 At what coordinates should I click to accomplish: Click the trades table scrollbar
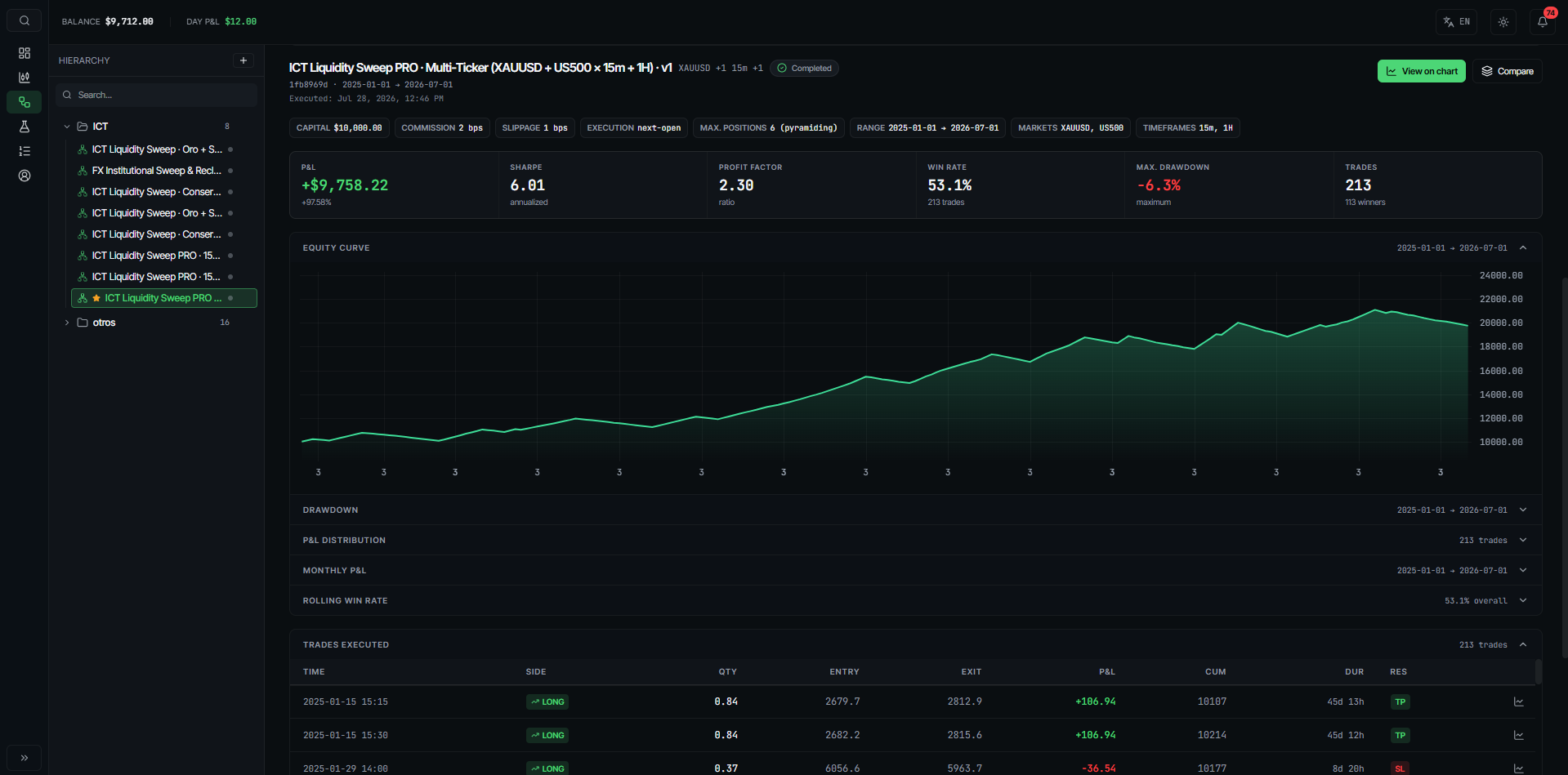(1539, 671)
